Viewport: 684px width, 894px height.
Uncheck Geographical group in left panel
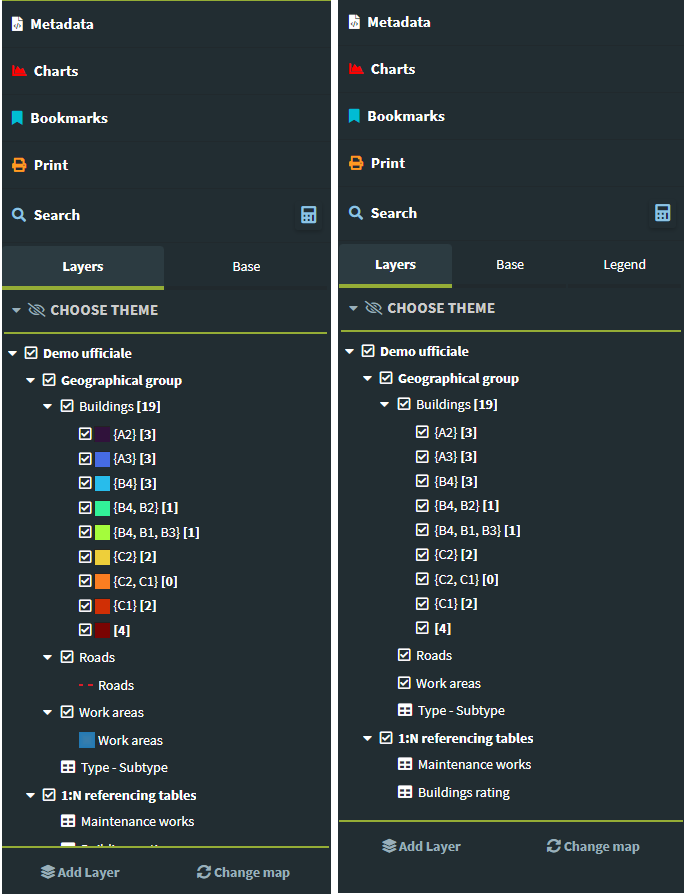pos(49,380)
